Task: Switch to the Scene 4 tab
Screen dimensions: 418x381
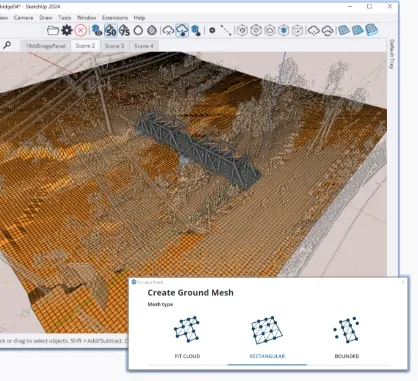Action: coord(144,46)
